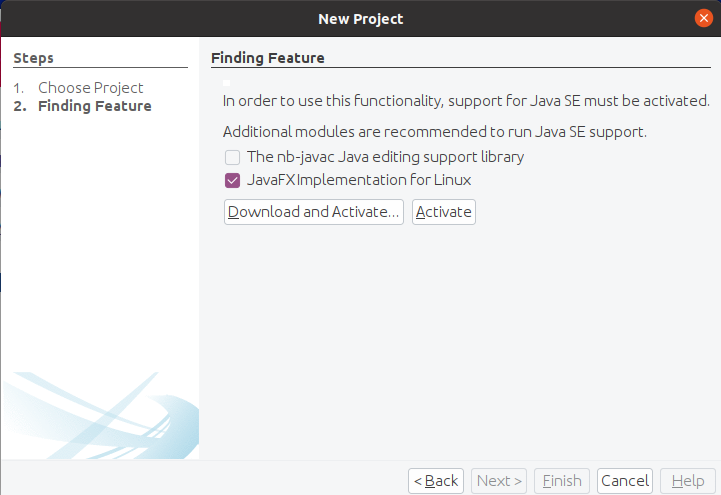Uncheck JavaFX Implementation for Linux checkbox

pyautogui.click(x=232, y=181)
